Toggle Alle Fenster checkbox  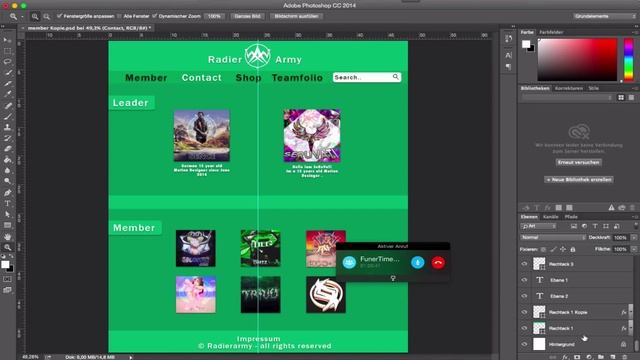pyautogui.click(x=119, y=16)
